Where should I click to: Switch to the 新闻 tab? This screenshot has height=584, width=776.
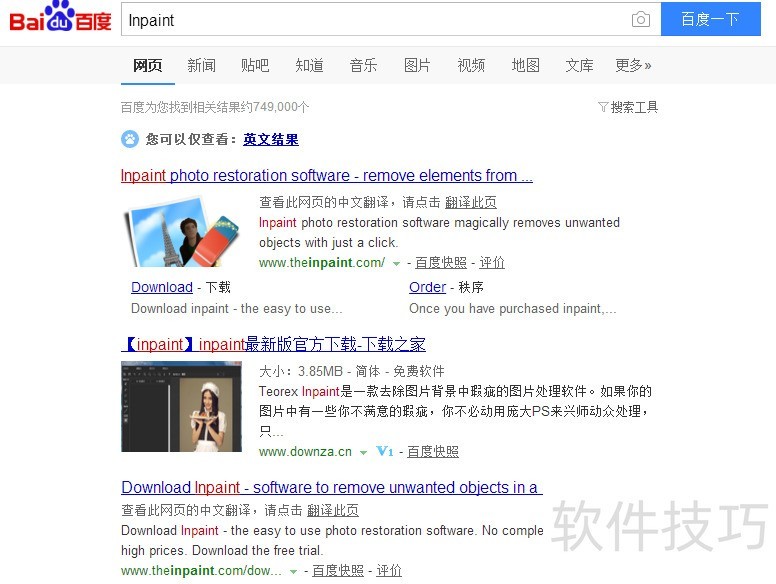[x=201, y=65]
